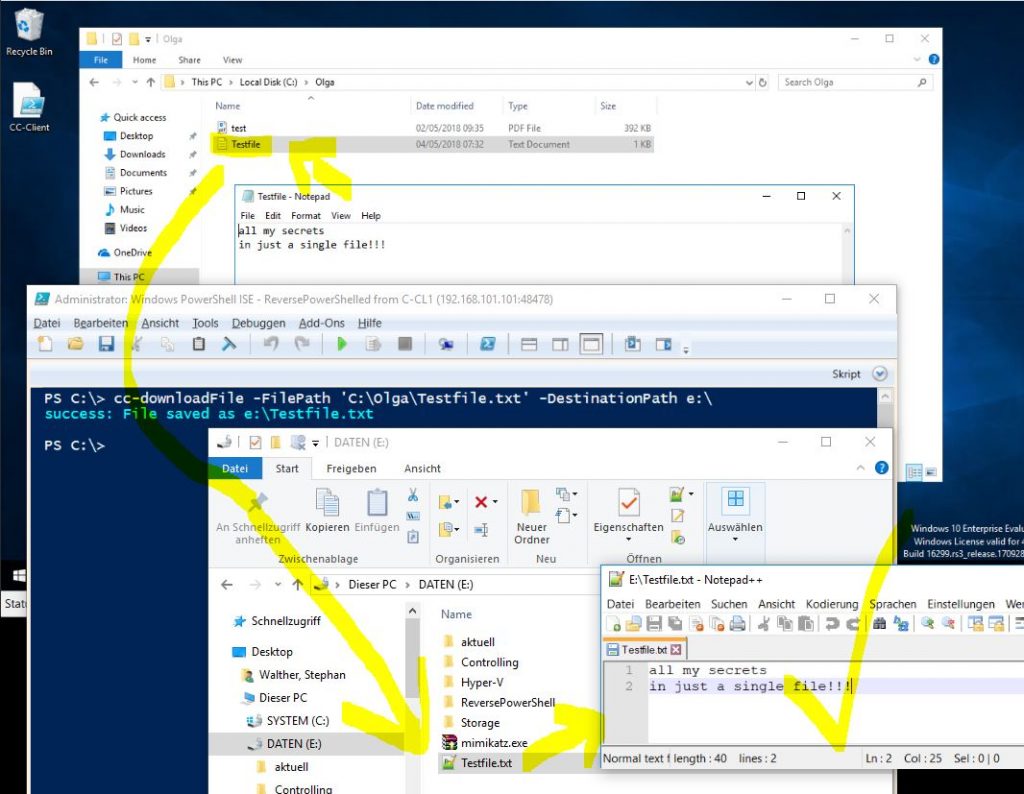Open Add-Ons menu in PowerShell ISE
The width and height of the screenshot is (1024, 794).
(x=321, y=323)
